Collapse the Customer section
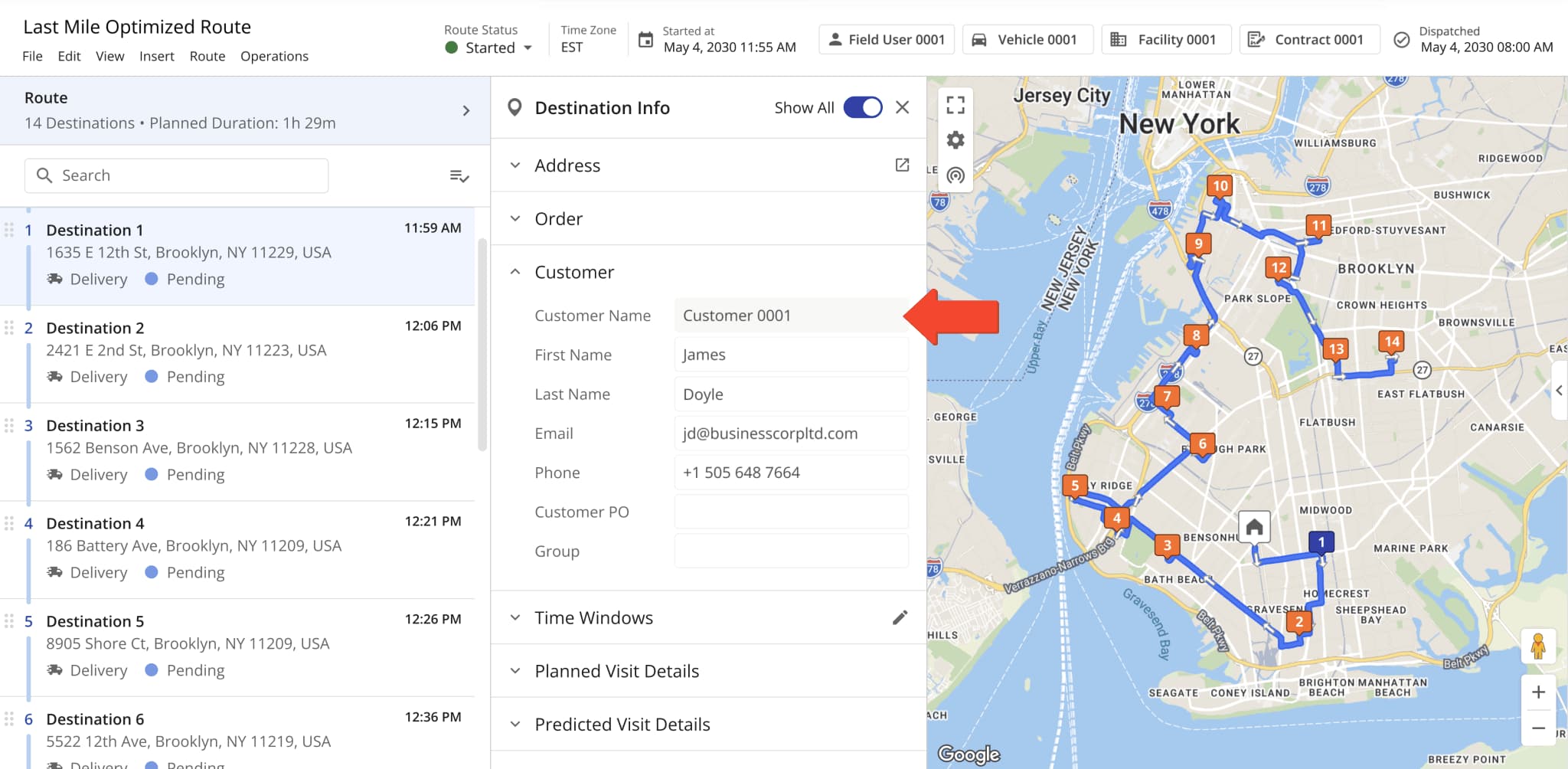This screenshot has width=1568, height=769. coord(514,271)
